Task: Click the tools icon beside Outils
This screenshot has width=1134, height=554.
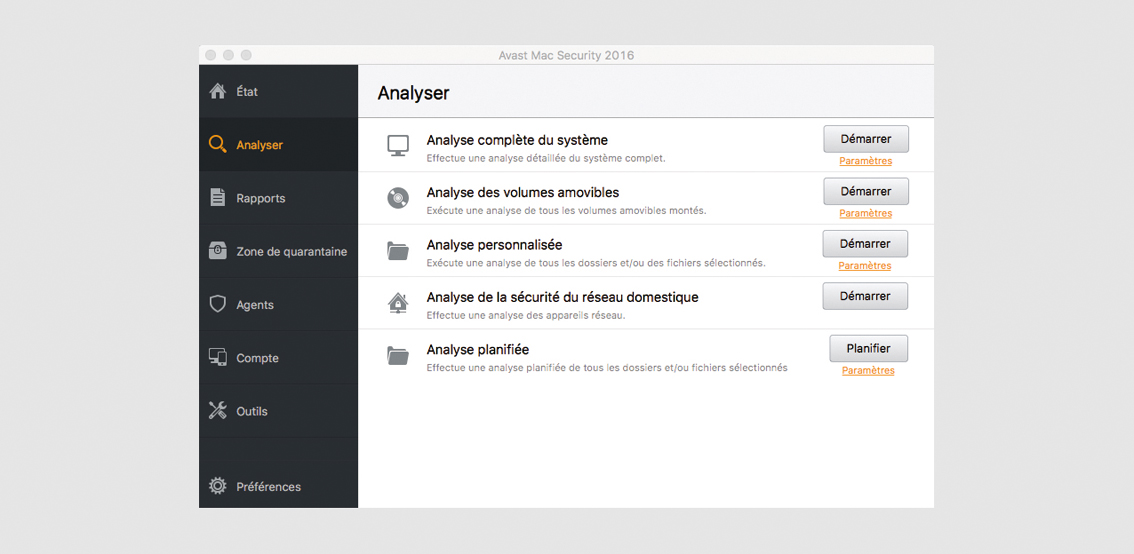Action: pos(218,410)
